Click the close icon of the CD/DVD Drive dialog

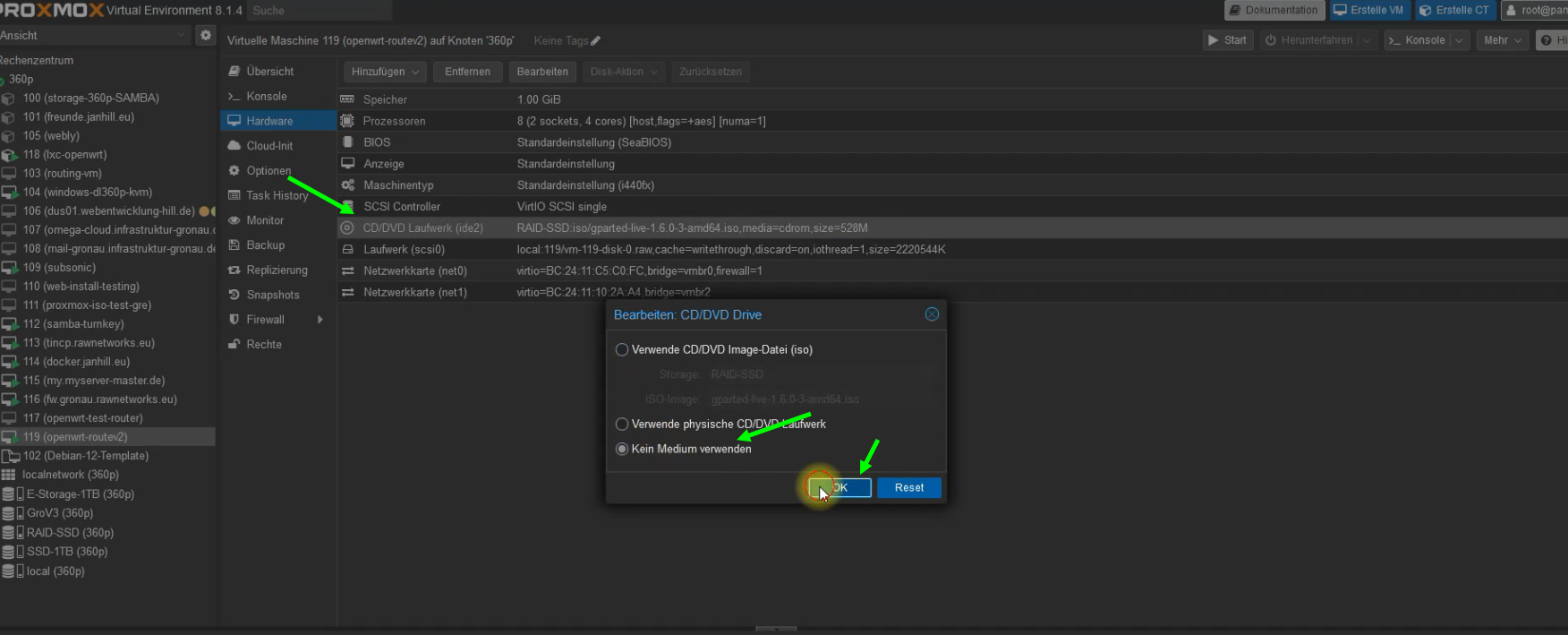point(932,314)
